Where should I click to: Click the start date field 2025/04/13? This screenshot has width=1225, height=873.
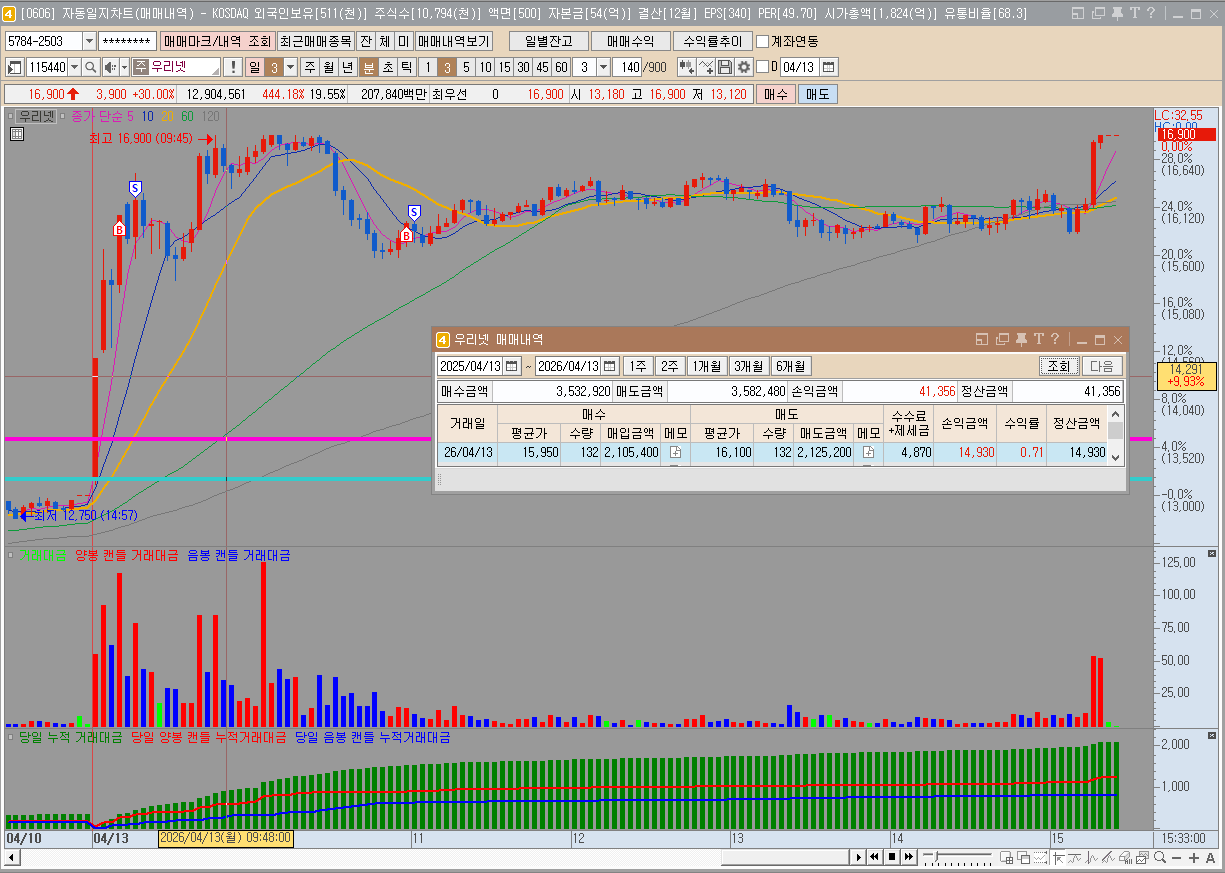pyautogui.click(x=471, y=366)
